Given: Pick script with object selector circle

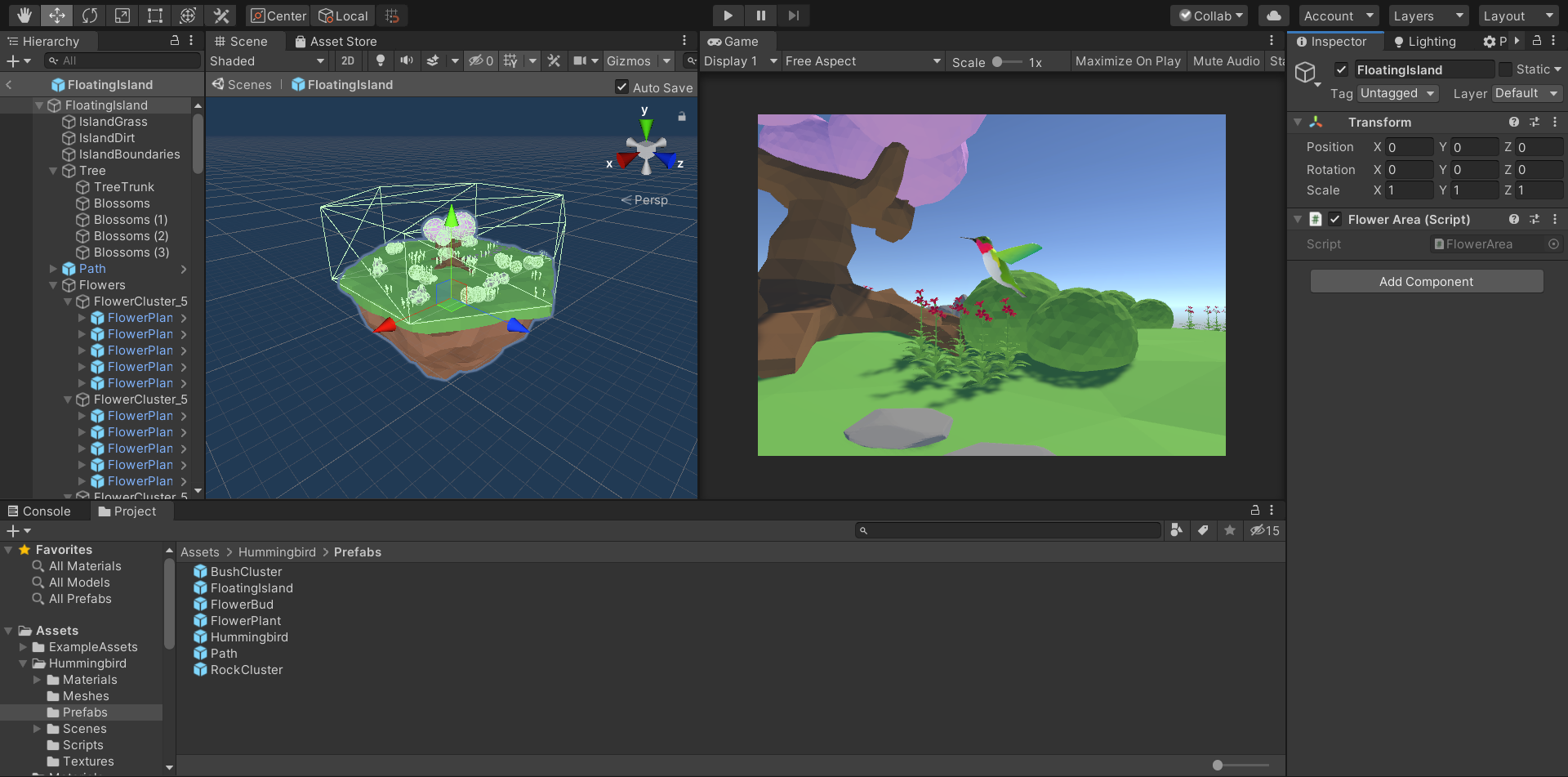Looking at the screenshot, I should 1554,243.
